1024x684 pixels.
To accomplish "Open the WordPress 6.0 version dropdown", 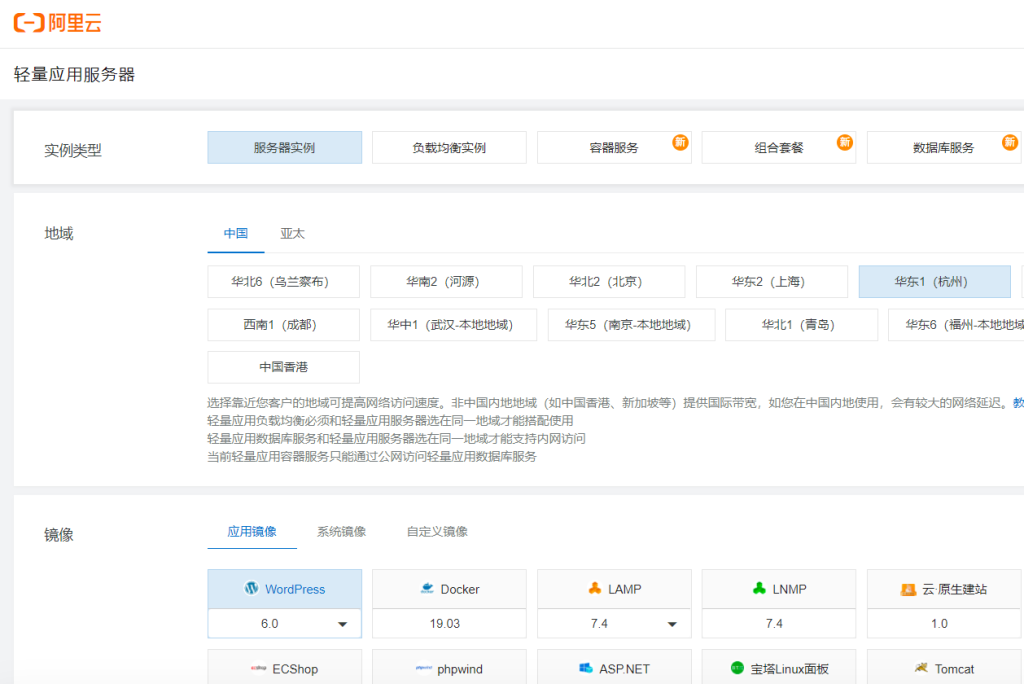I will (x=342, y=624).
